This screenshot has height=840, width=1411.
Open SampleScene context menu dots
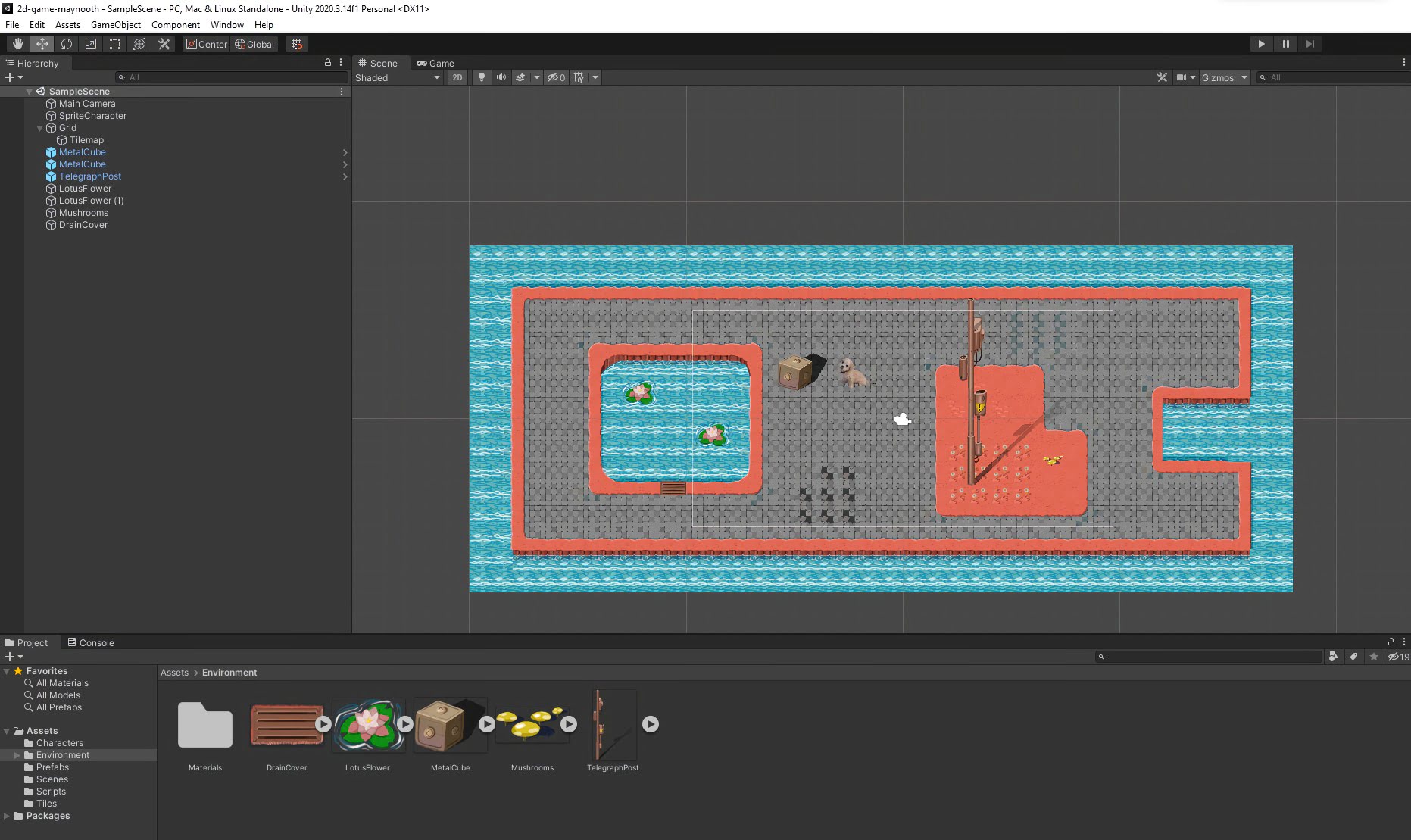tap(342, 92)
